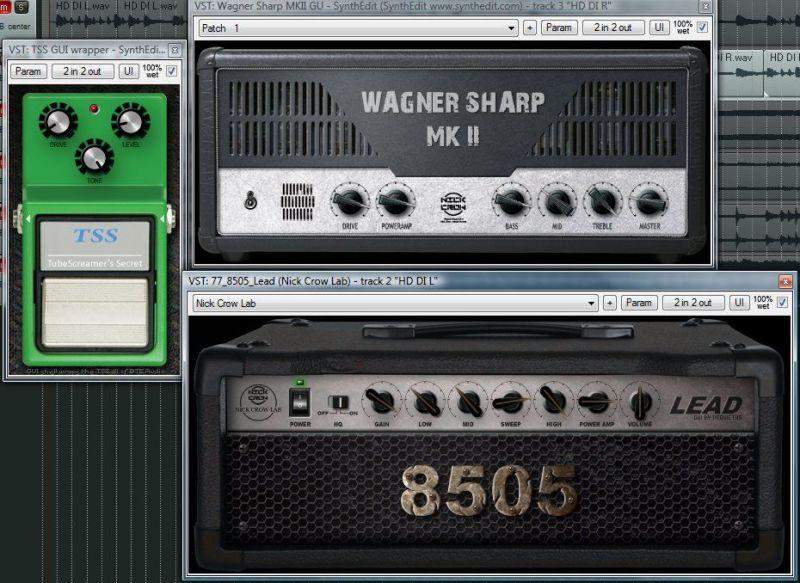Click the 8505 metal number badge
This screenshot has height=583, width=800.
coord(489,491)
